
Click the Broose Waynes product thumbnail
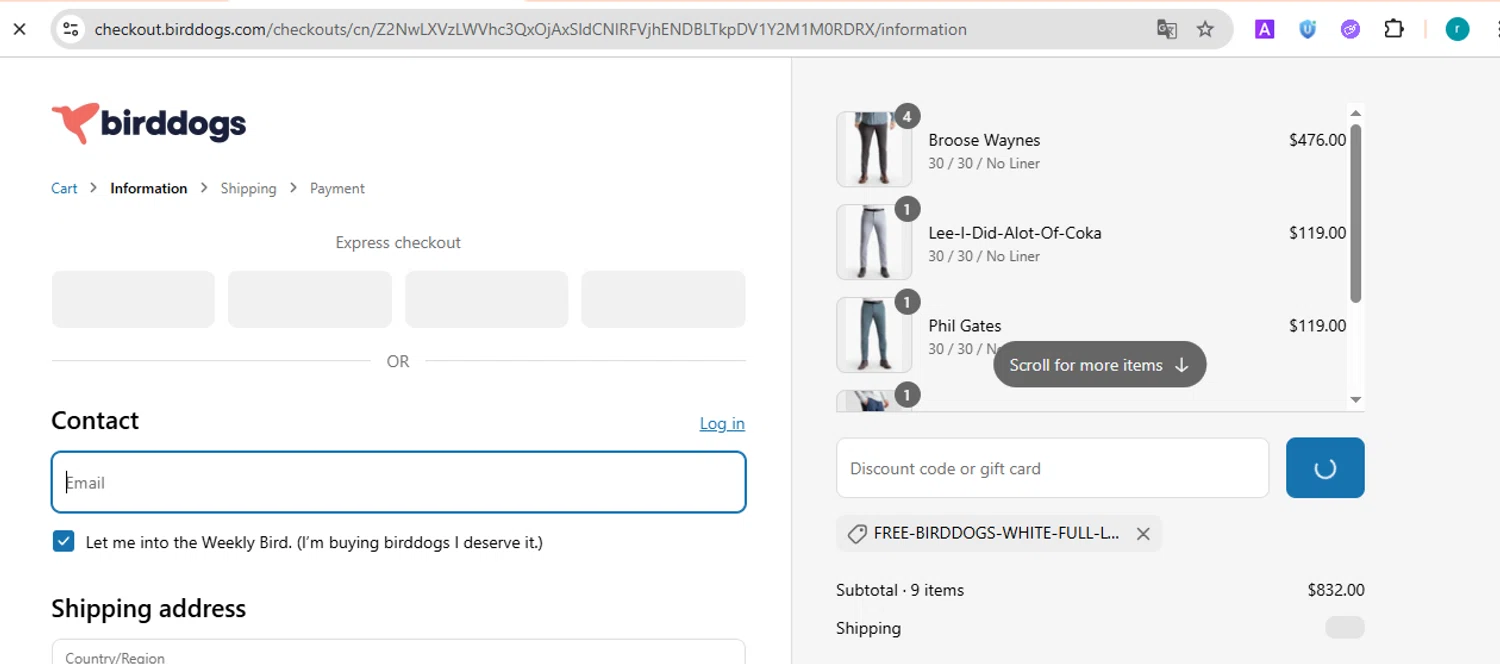(x=874, y=149)
